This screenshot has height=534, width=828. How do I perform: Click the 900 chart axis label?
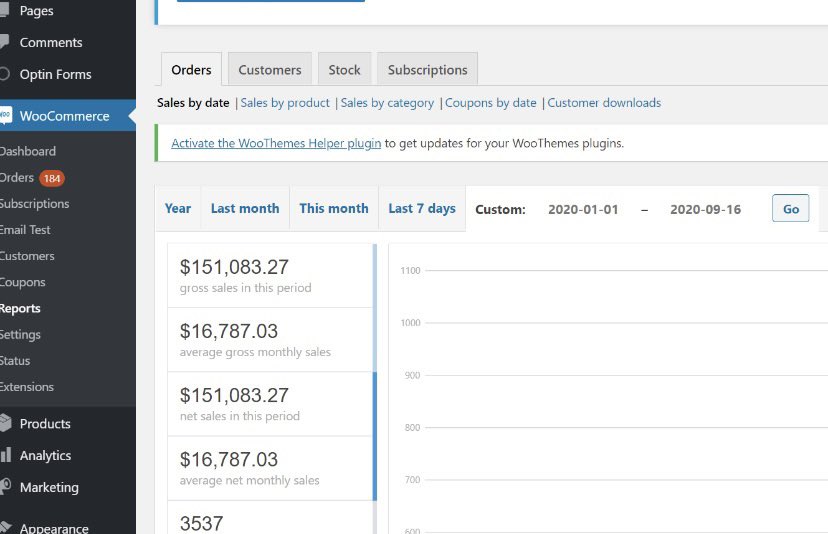click(412, 376)
